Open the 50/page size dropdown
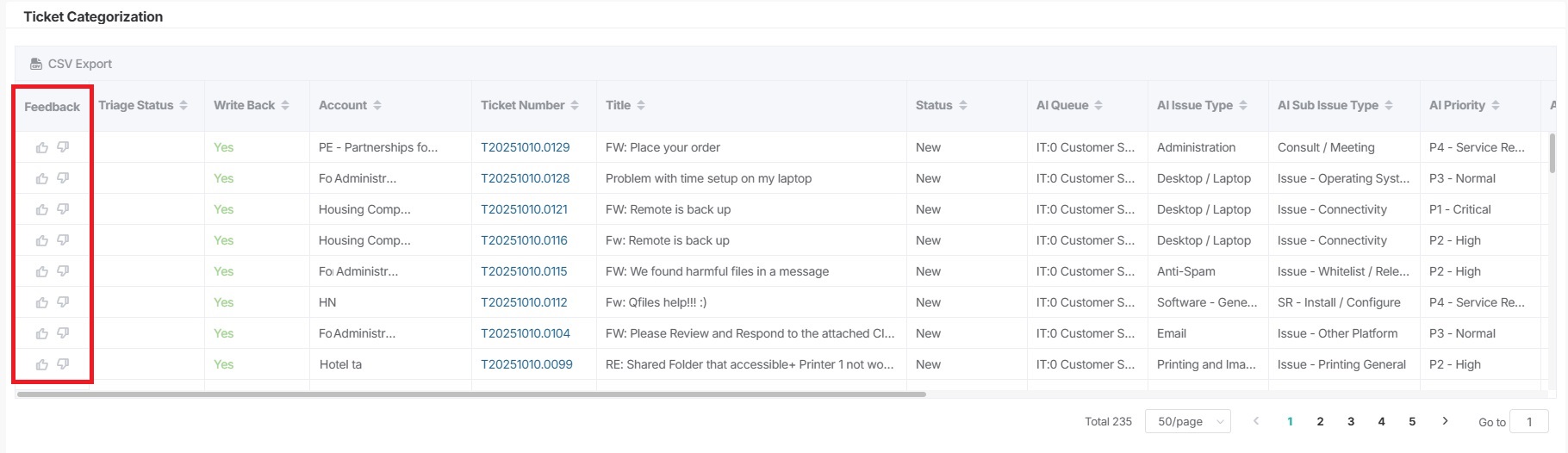Viewport: 1568px width, 453px height. tap(1188, 421)
